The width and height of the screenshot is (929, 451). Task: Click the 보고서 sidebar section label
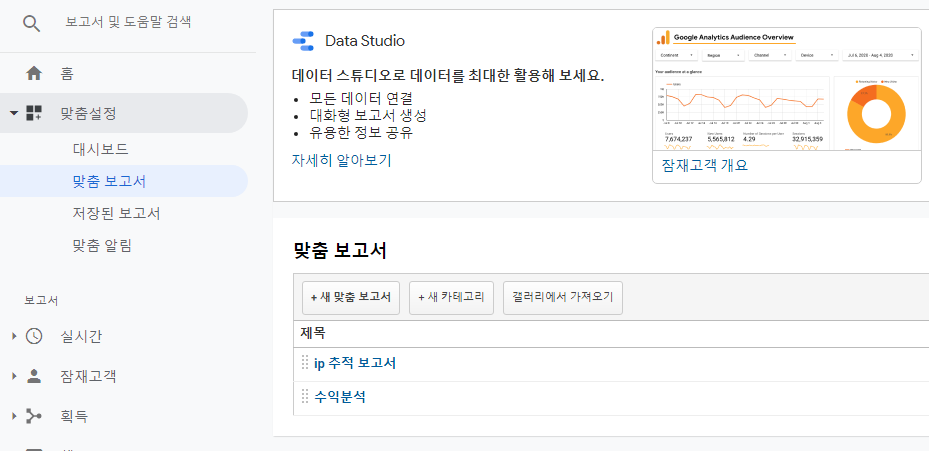[x=41, y=300]
